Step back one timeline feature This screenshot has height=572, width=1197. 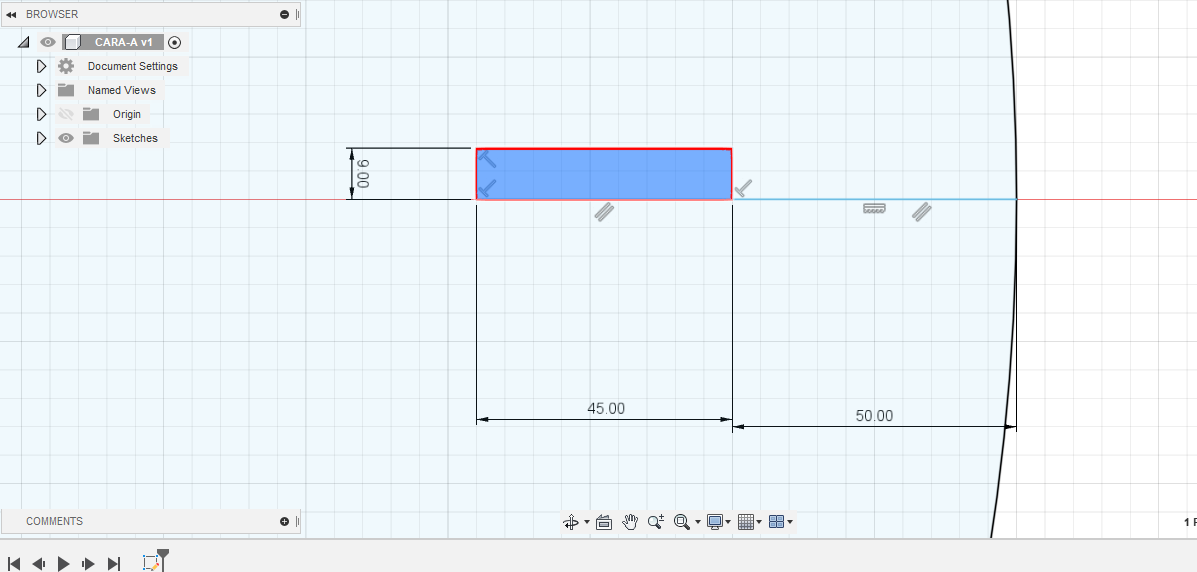tap(38, 564)
